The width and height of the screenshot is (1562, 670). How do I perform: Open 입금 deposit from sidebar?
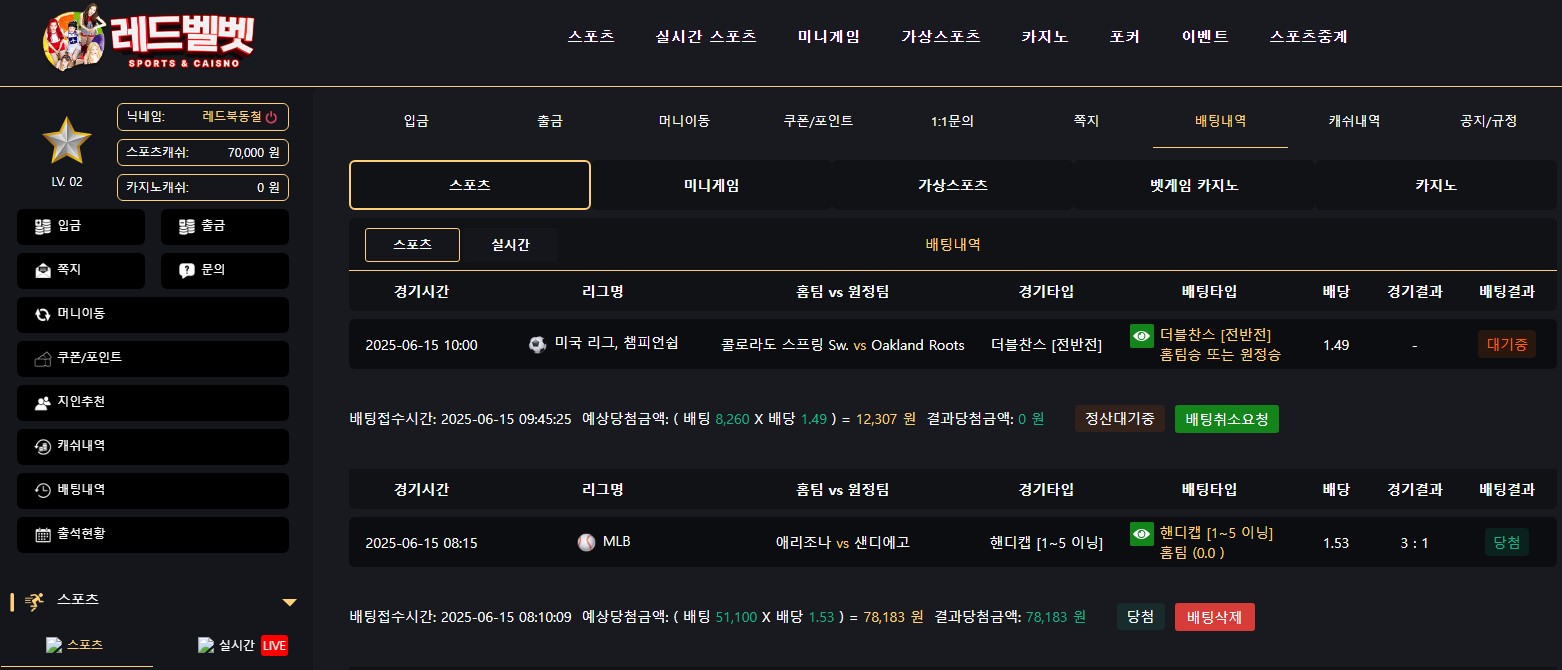[x=81, y=227]
